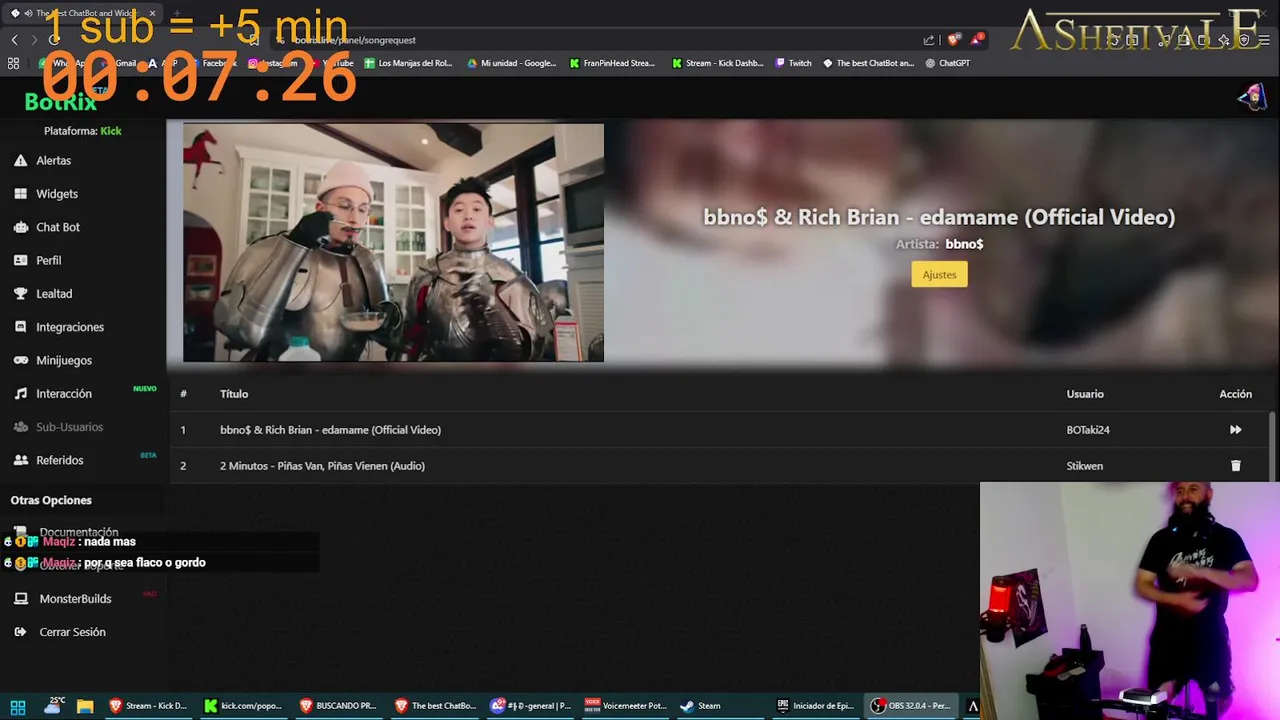The height and width of the screenshot is (720, 1280).
Task: Click the Acción column header
Action: pyautogui.click(x=1236, y=394)
